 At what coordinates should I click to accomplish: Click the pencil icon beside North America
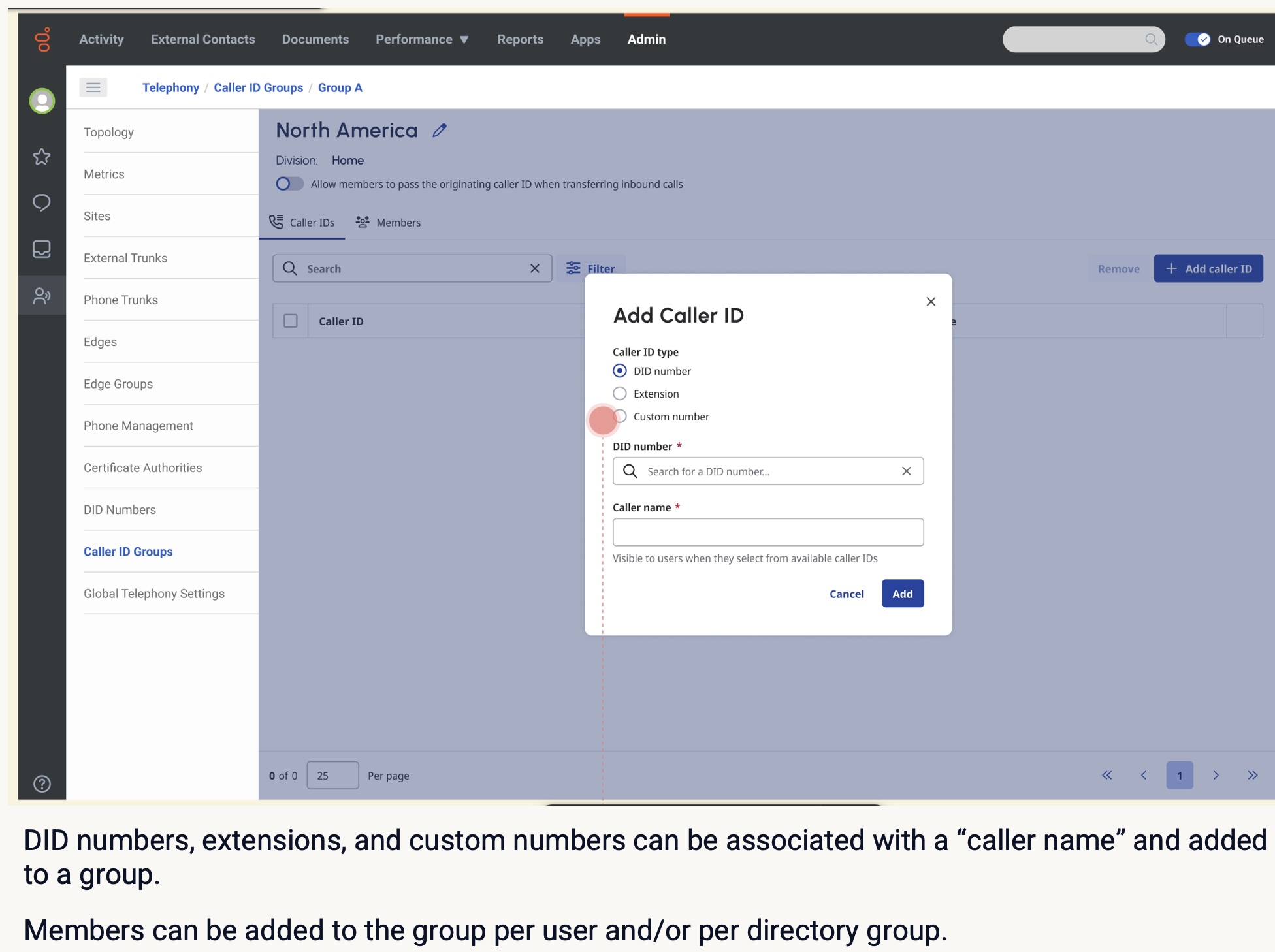(440, 131)
